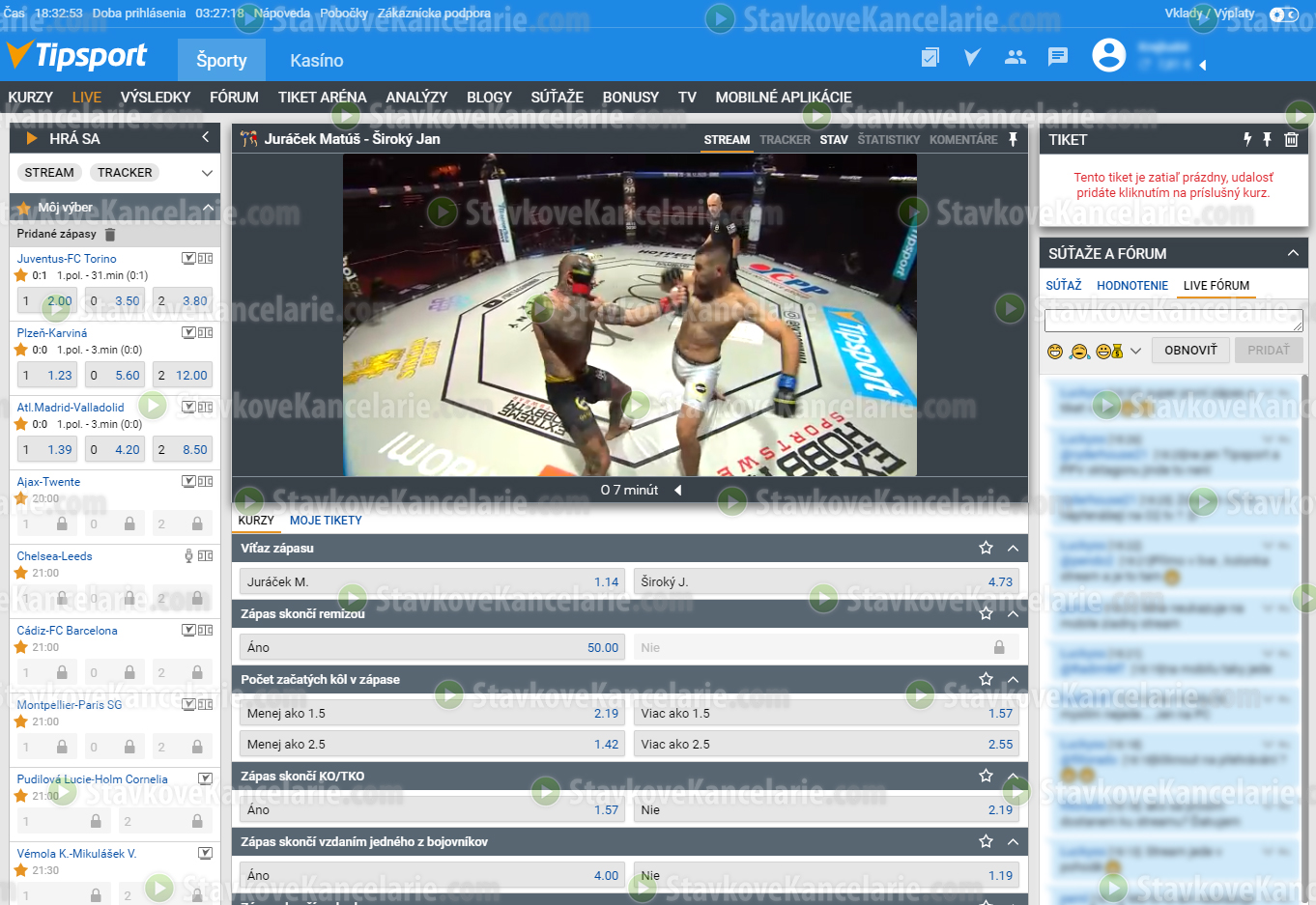This screenshot has width=1316, height=905.
Task: Collapse video delay slider arrow at 0 7 minút
Action: [678, 490]
